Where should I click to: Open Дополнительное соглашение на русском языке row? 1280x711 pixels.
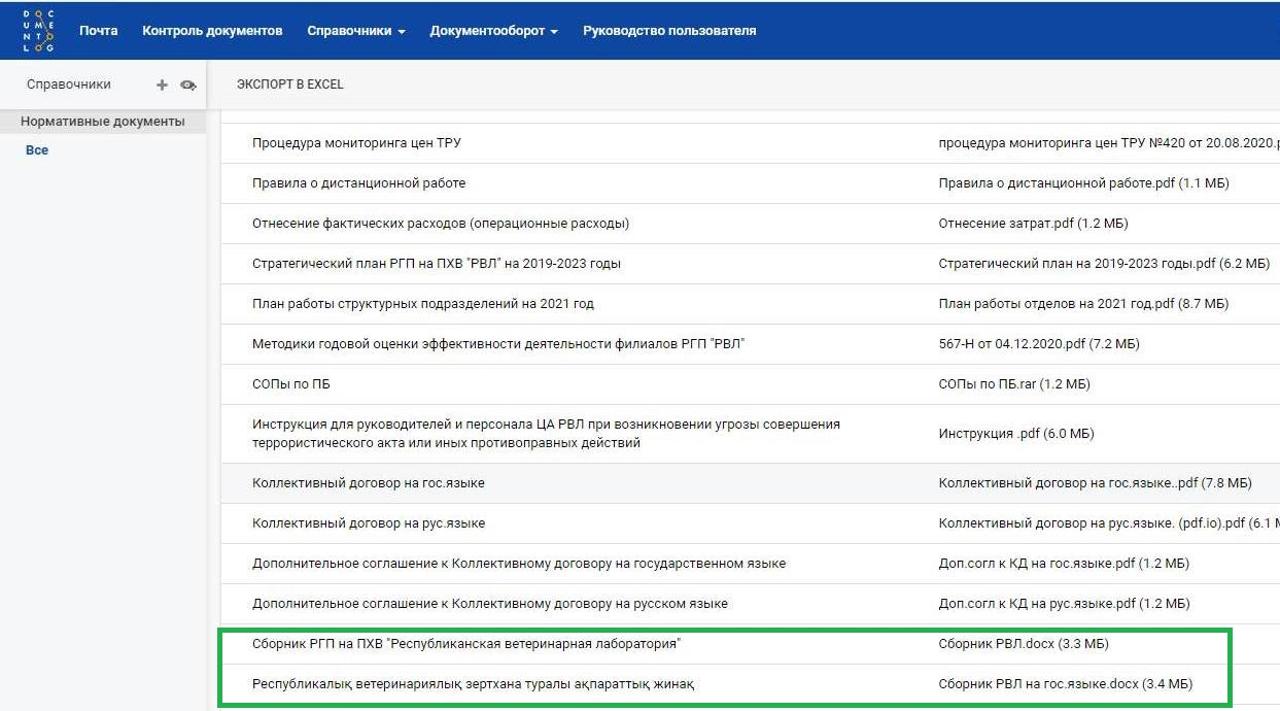[750, 603]
